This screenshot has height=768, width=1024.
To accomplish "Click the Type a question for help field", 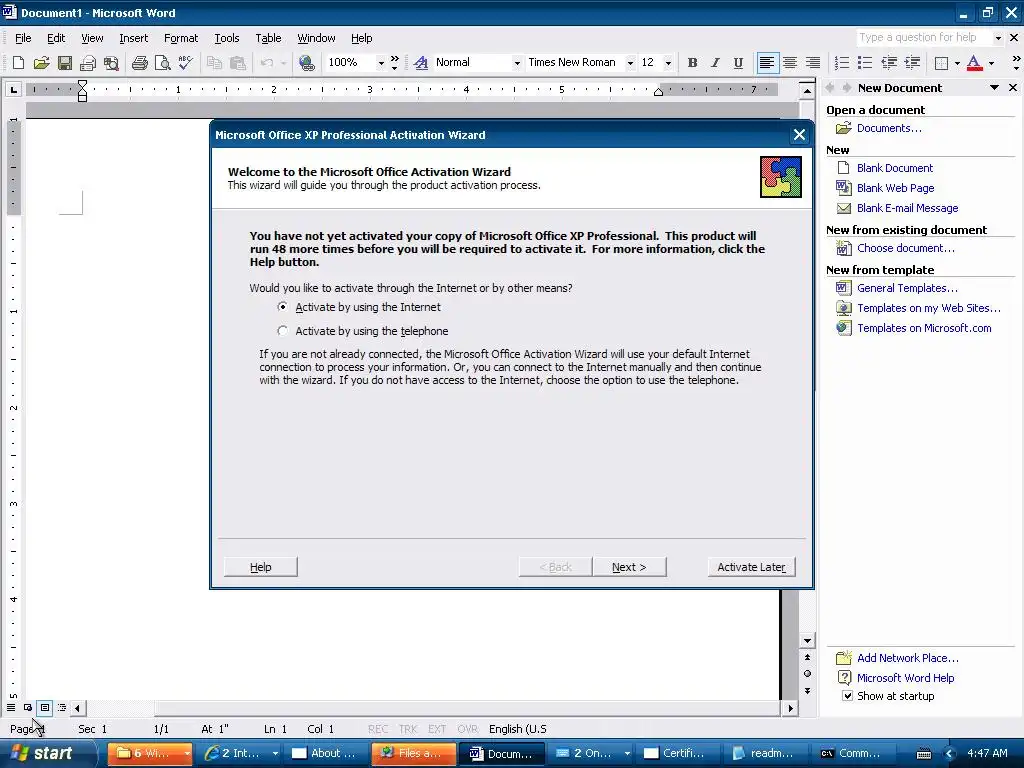I will point(923,38).
